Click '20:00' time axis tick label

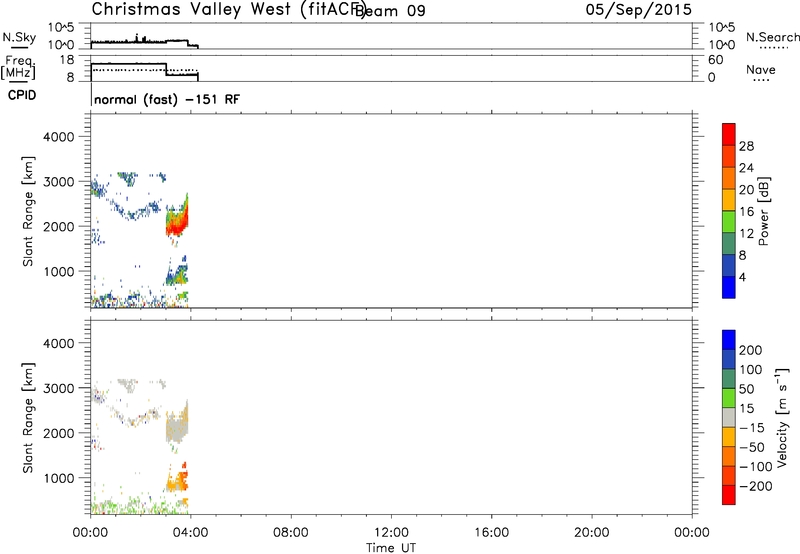tap(592, 533)
